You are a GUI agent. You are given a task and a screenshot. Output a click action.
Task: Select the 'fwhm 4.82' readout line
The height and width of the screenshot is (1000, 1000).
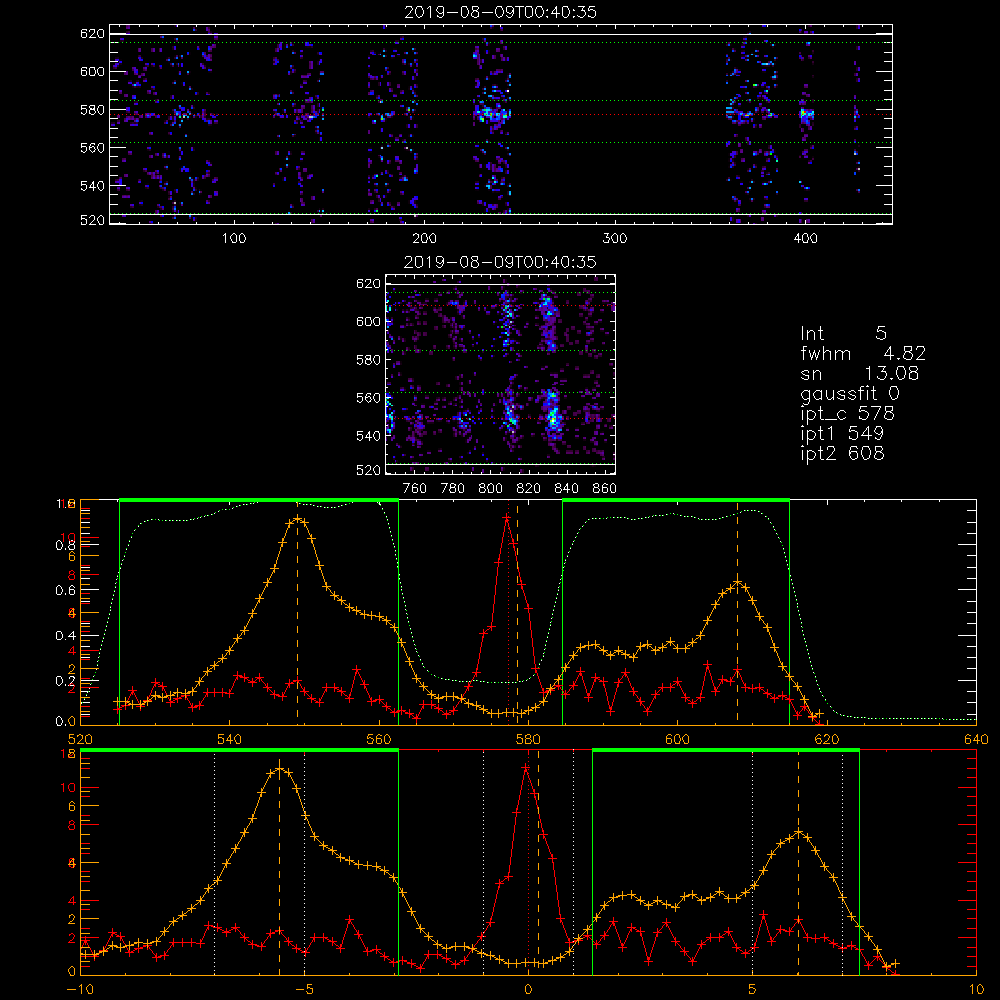pos(863,353)
